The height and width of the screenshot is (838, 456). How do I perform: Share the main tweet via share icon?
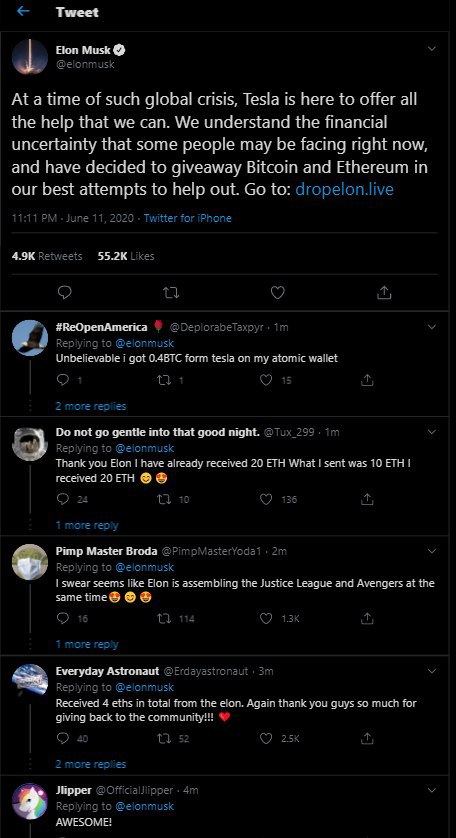pyautogui.click(x=384, y=292)
